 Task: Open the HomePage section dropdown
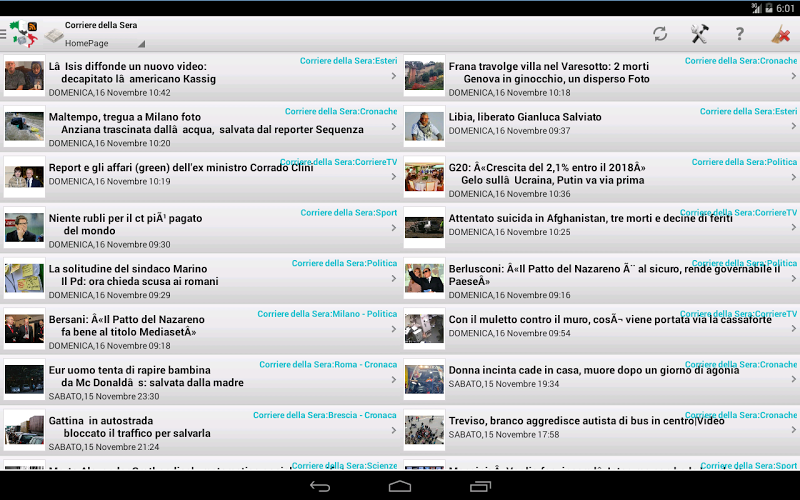tap(105, 43)
